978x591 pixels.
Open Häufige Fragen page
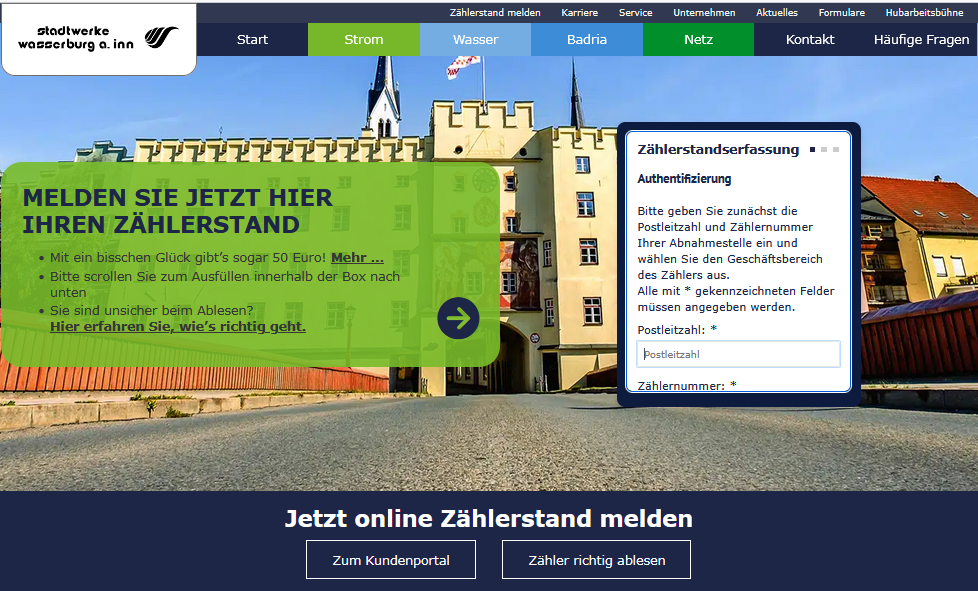click(x=921, y=40)
